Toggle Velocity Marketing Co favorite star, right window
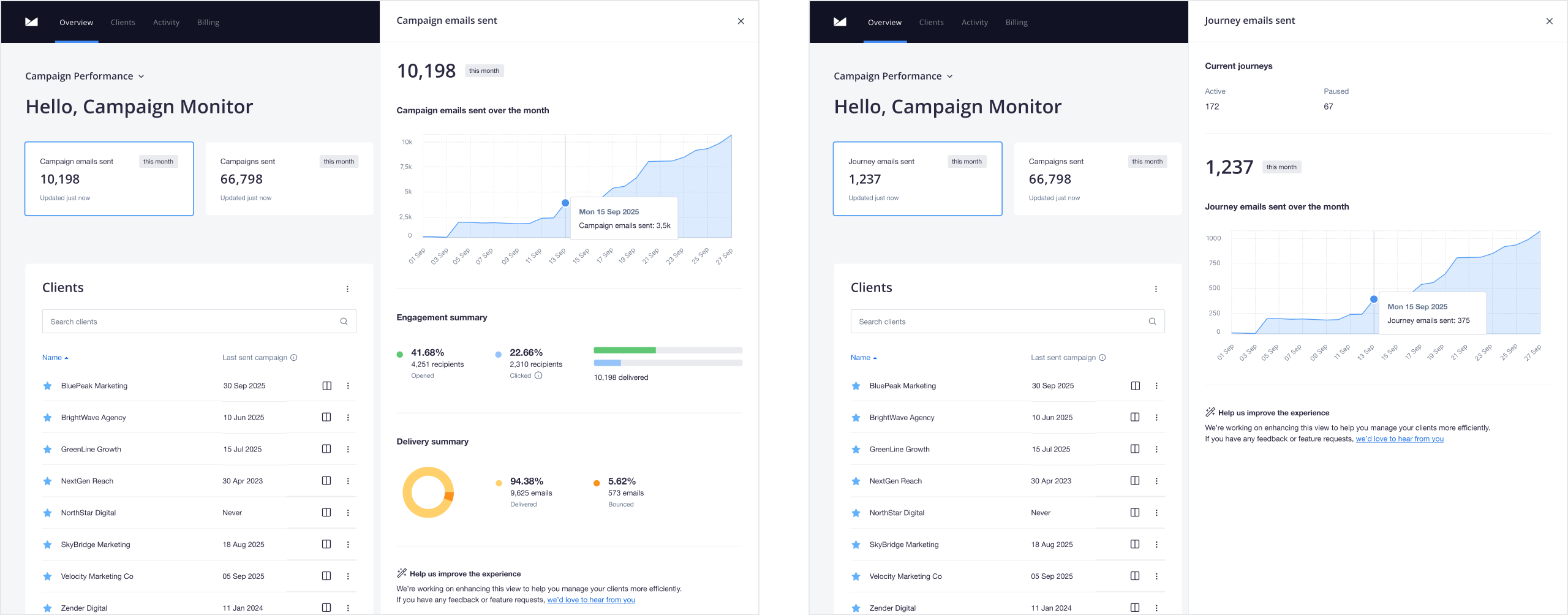1568x615 pixels. [x=856, y=576]
